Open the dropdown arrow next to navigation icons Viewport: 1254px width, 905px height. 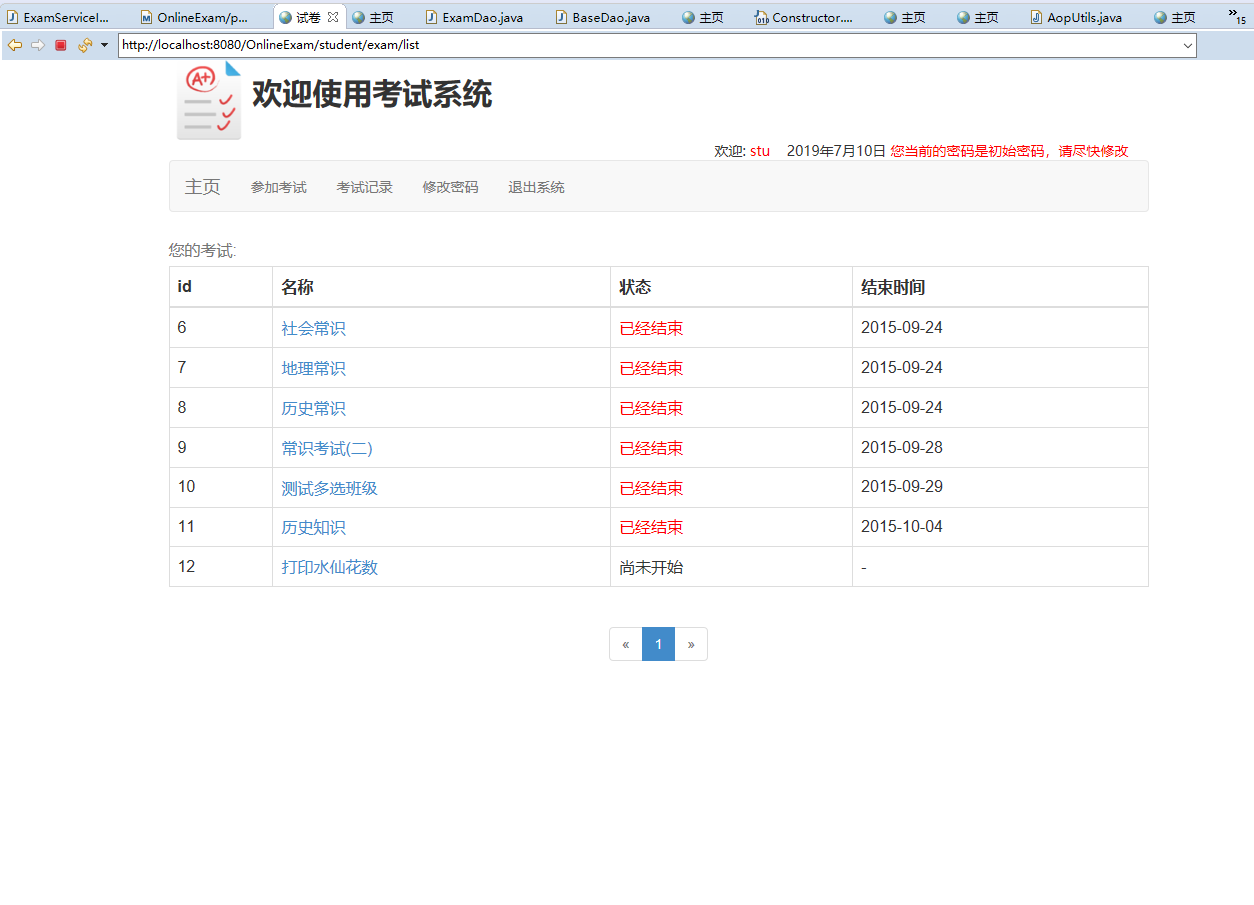click(105, 45)
